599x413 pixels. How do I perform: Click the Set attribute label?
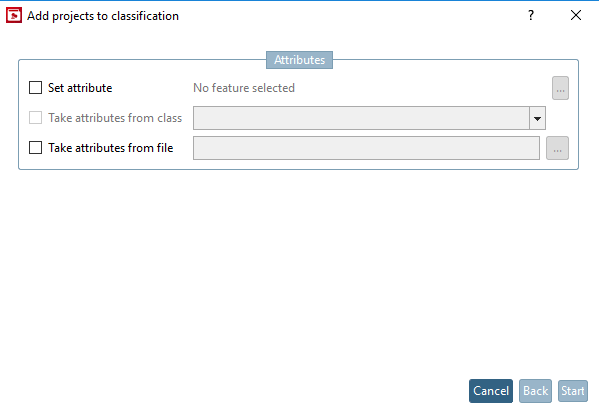pyautogui.click(x=80, y=88)
